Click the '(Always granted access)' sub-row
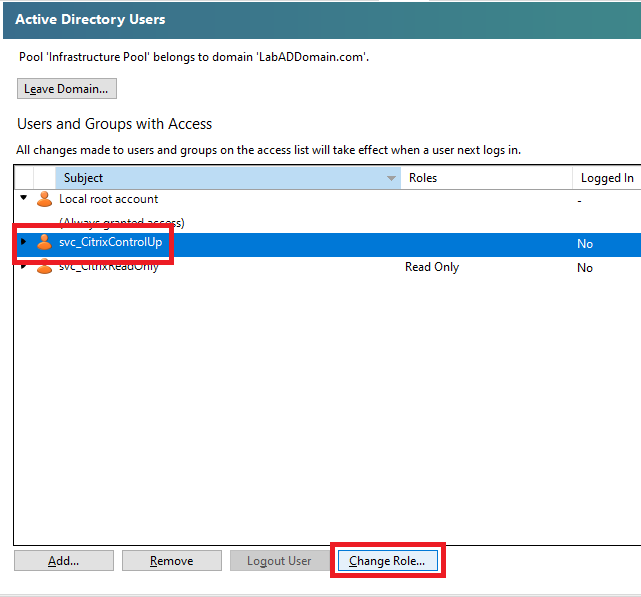641x597 pixels. 121,222
